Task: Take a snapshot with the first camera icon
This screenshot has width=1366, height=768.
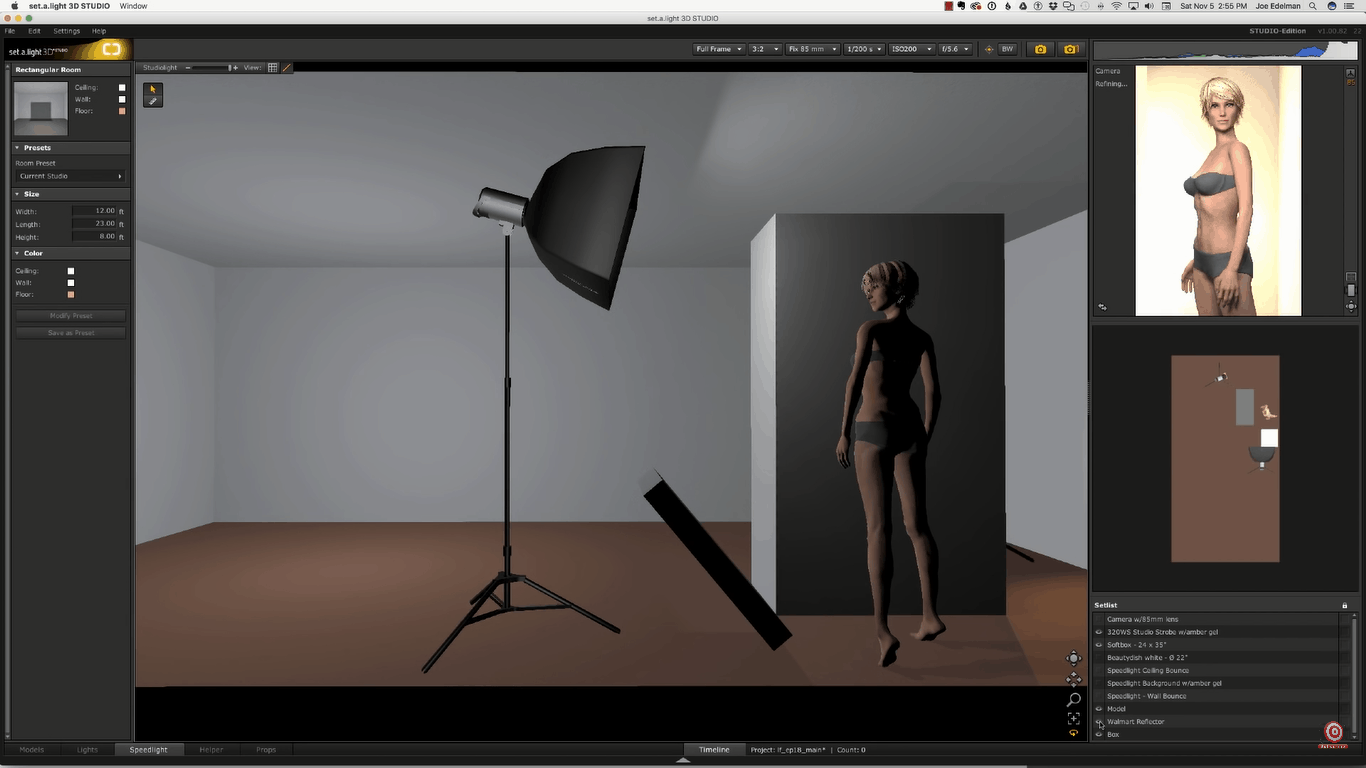Action: [x=1040, y=49]
